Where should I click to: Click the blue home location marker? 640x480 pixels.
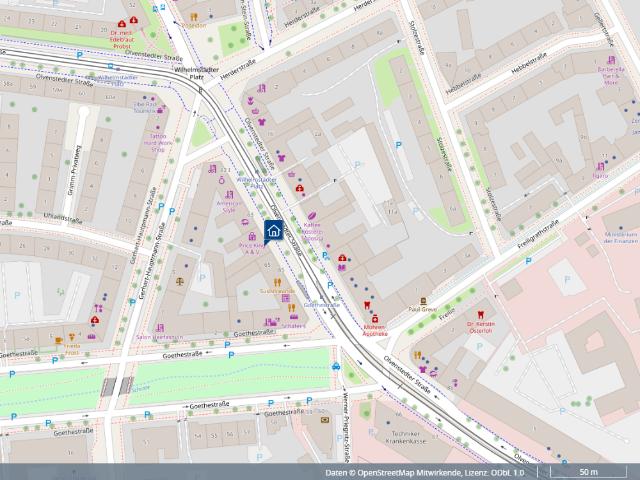point(273,231)
